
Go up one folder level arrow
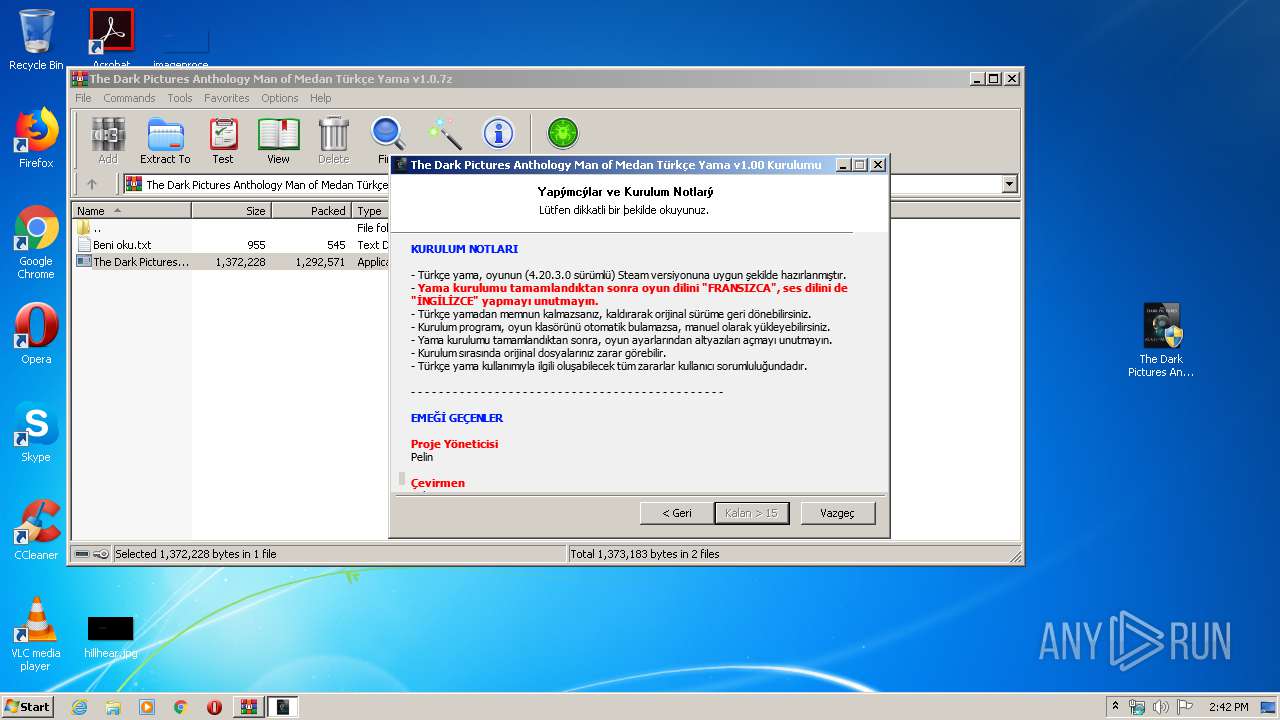tap(92, 184)
